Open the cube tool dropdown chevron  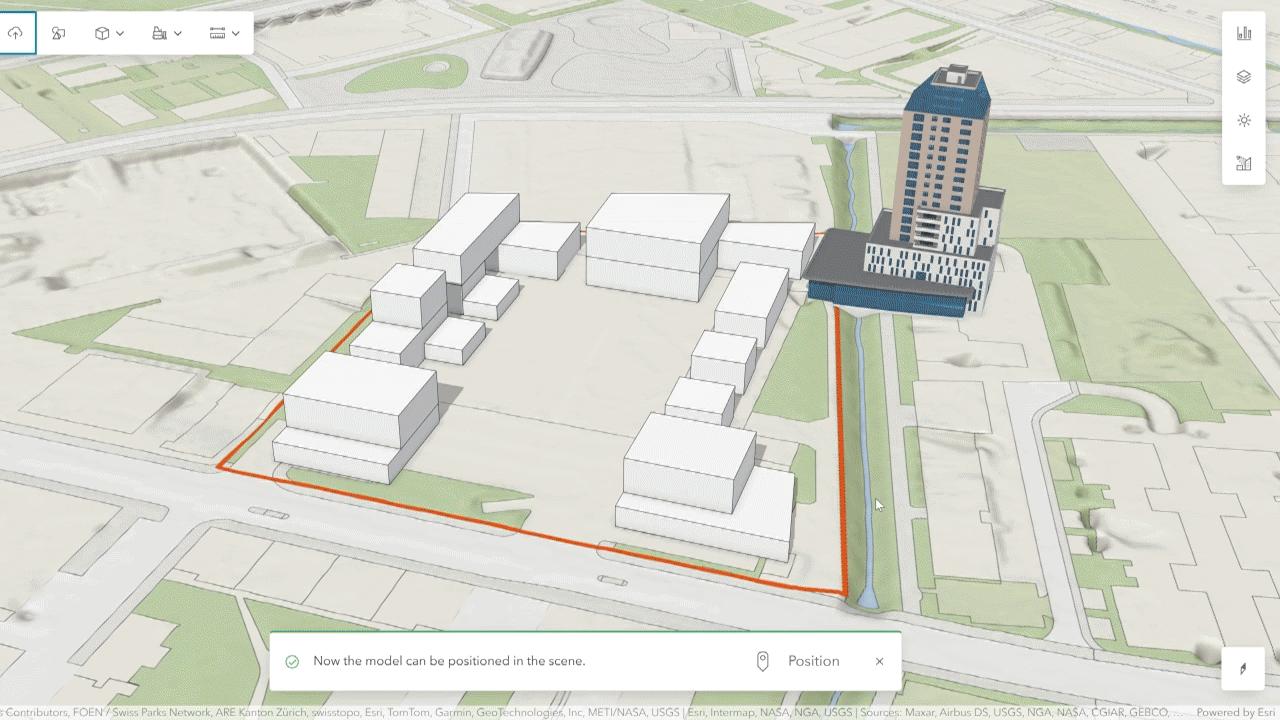(120, 33)
